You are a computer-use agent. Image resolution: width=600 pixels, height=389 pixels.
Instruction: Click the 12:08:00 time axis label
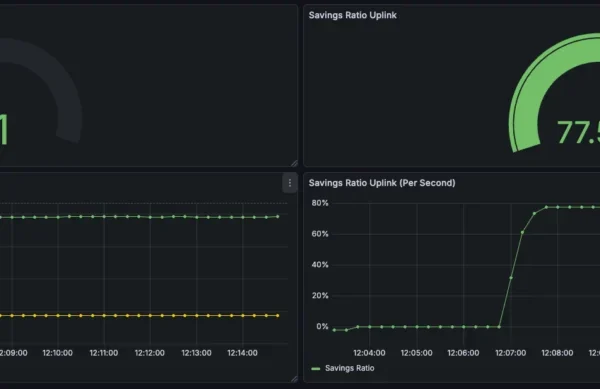tap(557, 353)
